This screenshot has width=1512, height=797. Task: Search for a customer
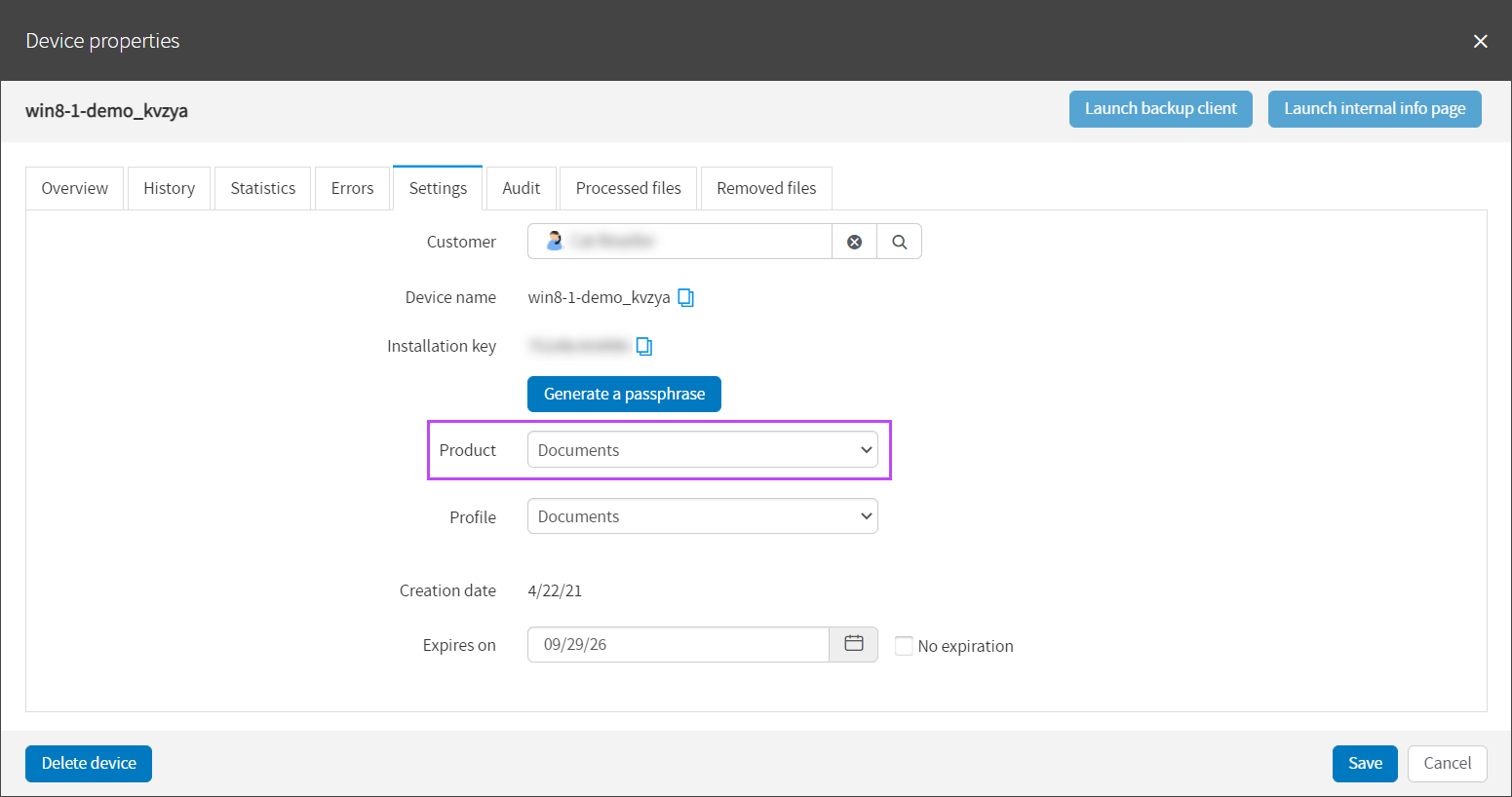[899, 242]
